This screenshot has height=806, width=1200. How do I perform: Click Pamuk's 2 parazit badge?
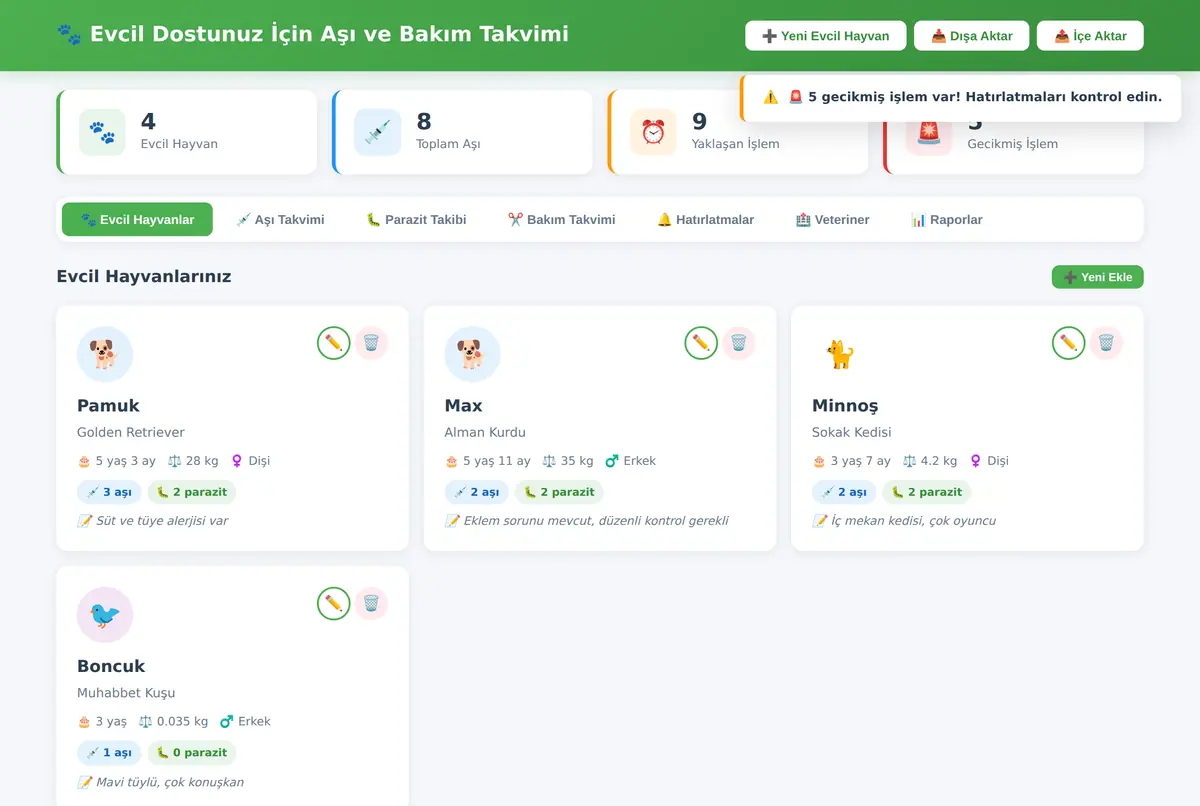pos(191,492)
